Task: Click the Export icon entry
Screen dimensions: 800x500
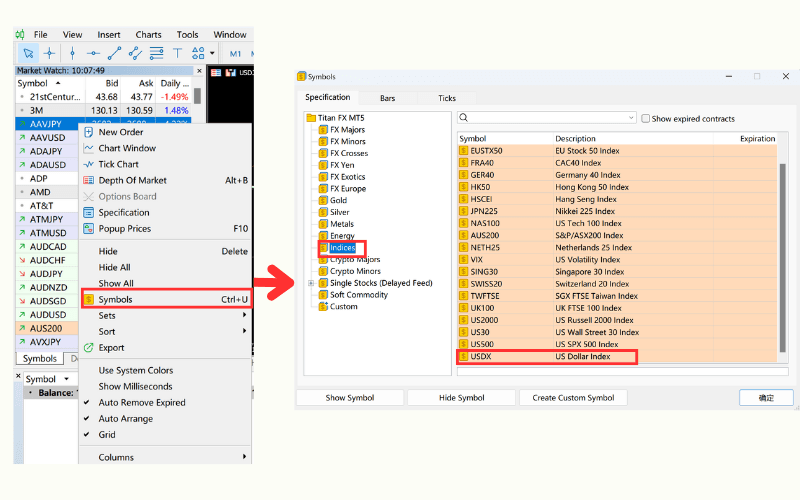Action: [x=89, y=348]
